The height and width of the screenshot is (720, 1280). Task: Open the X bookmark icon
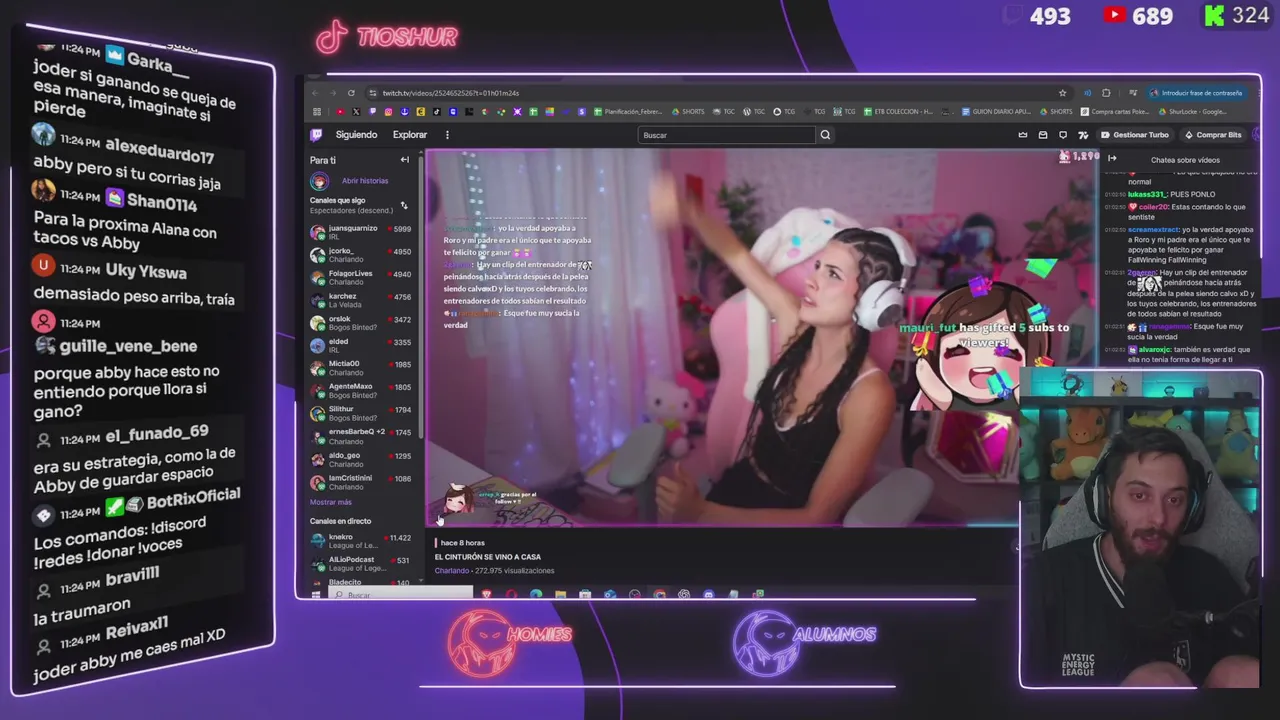click(x=356, y=112)
